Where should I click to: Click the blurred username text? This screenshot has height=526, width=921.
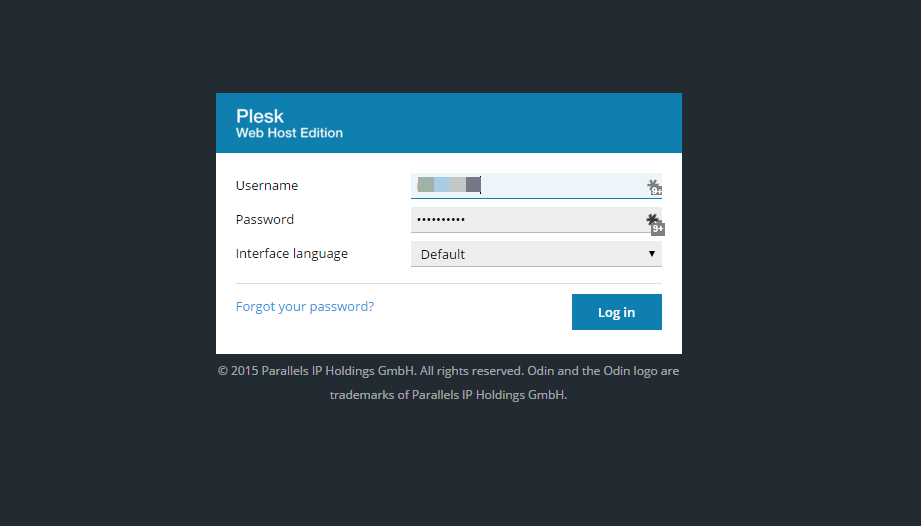coord(449,185)
